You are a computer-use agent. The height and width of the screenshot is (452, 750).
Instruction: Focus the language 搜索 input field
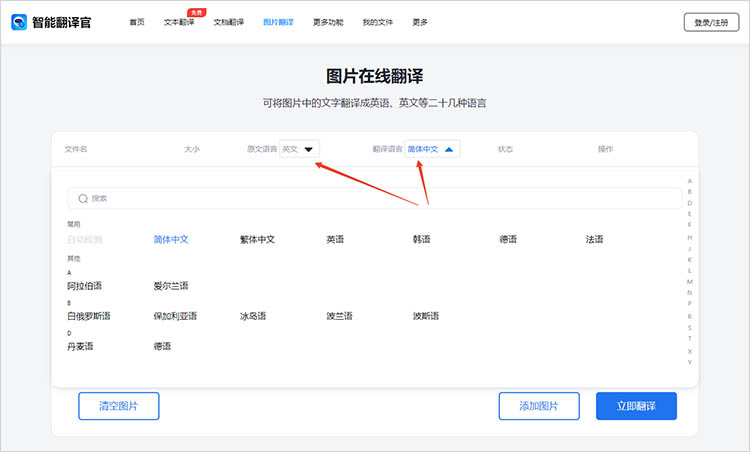(x=375, y=198)
